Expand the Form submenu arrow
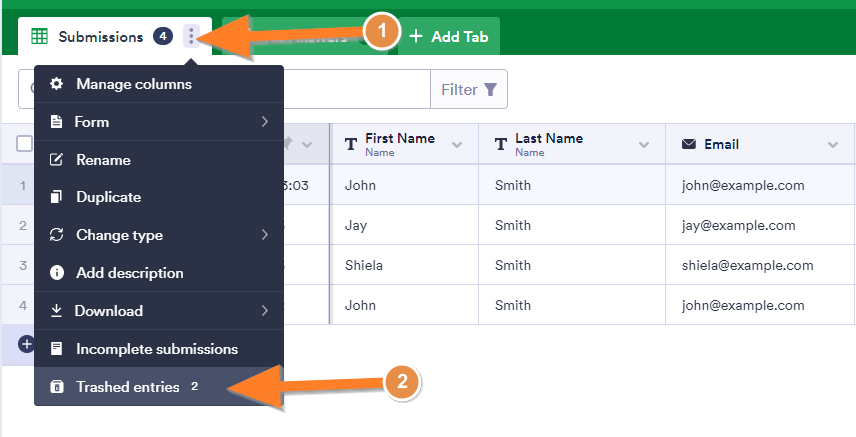Image resolution: width=856 pixels, height=437 pixels. click(265, 122)
